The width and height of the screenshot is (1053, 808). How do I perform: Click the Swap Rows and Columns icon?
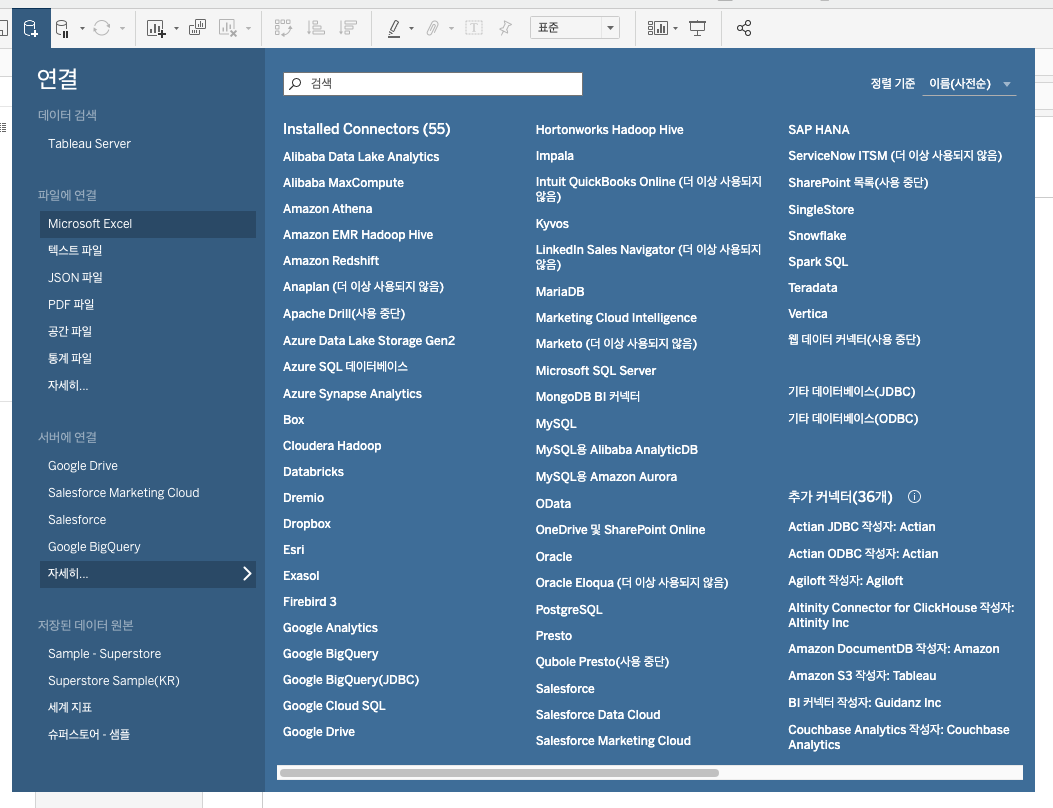tap(283, 28)
